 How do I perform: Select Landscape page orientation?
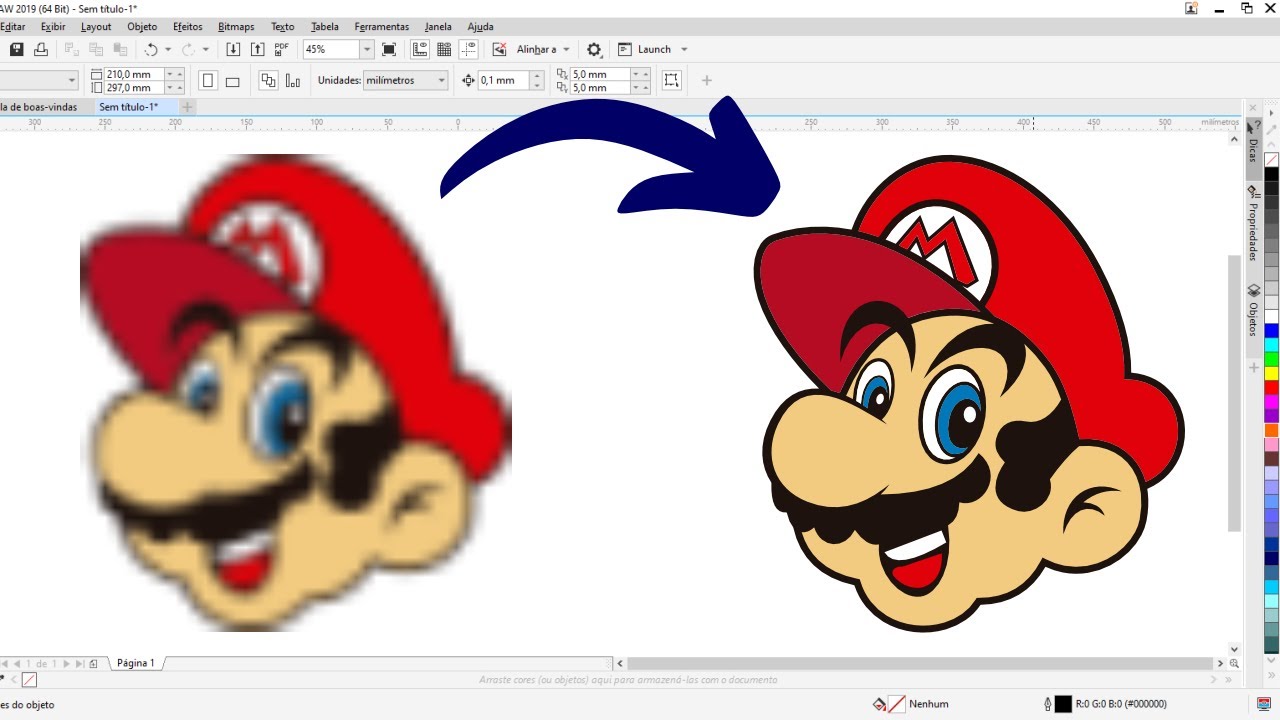pos(232,81)
